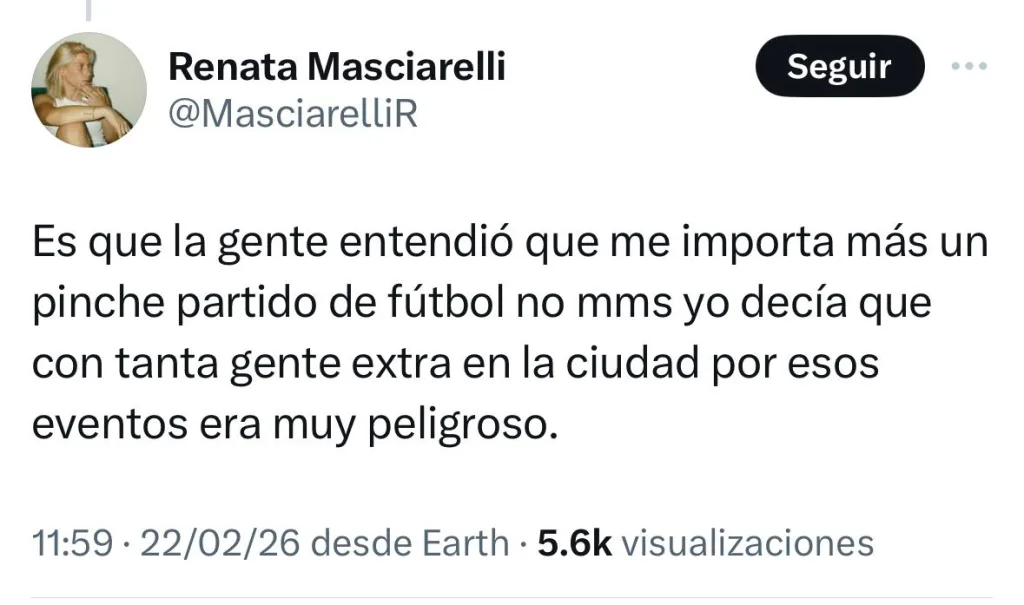Open the three-dot more options menu
This screenshot has height=605, width=1024.
point(968,67)
